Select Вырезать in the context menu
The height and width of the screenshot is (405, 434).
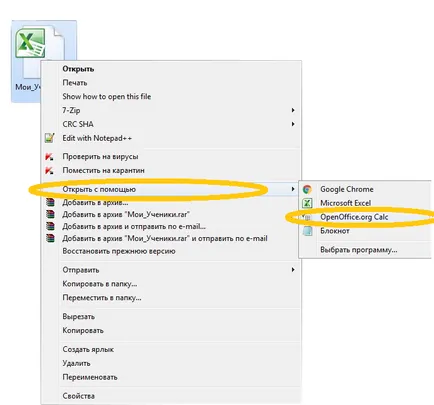pos(78,317)
